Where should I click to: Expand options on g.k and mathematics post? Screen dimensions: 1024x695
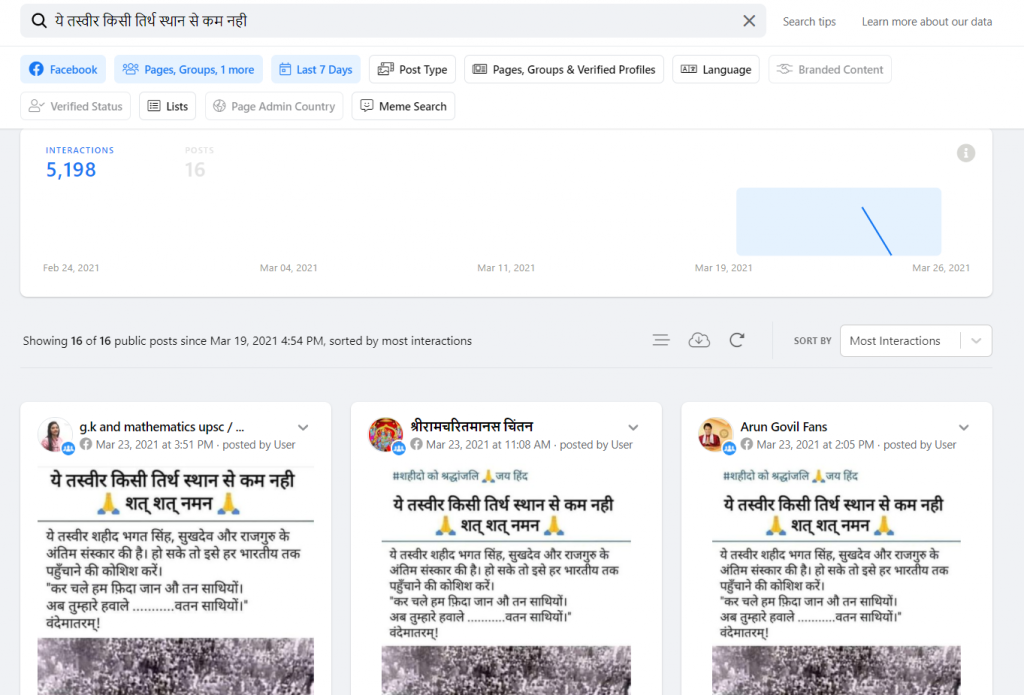pyautogui.click(x=303, y=427)
